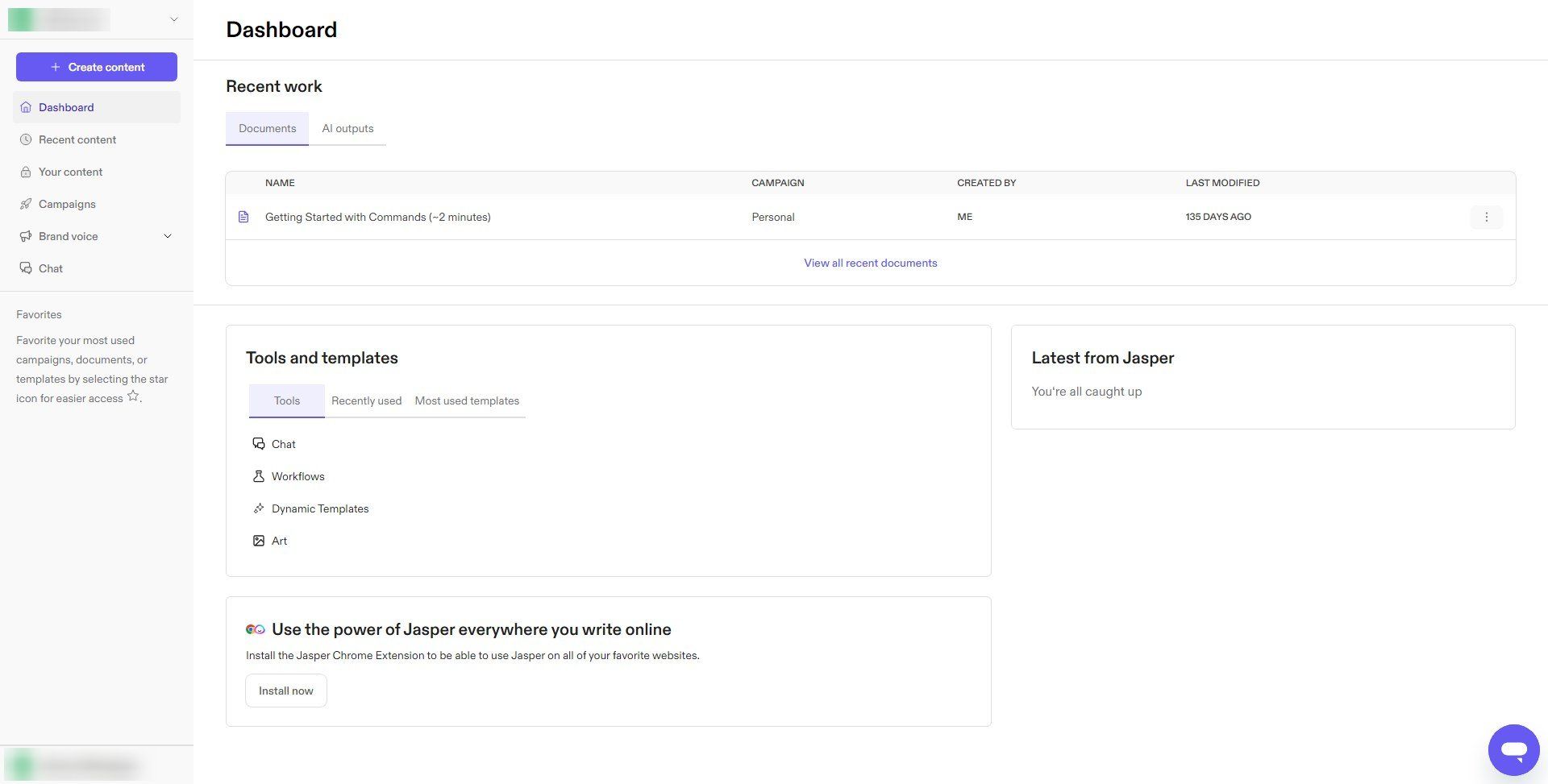Click the Brand voice megaphone icon
Image resolution: width=1548 pixels, height=784 pixels.
pos(26,236)
